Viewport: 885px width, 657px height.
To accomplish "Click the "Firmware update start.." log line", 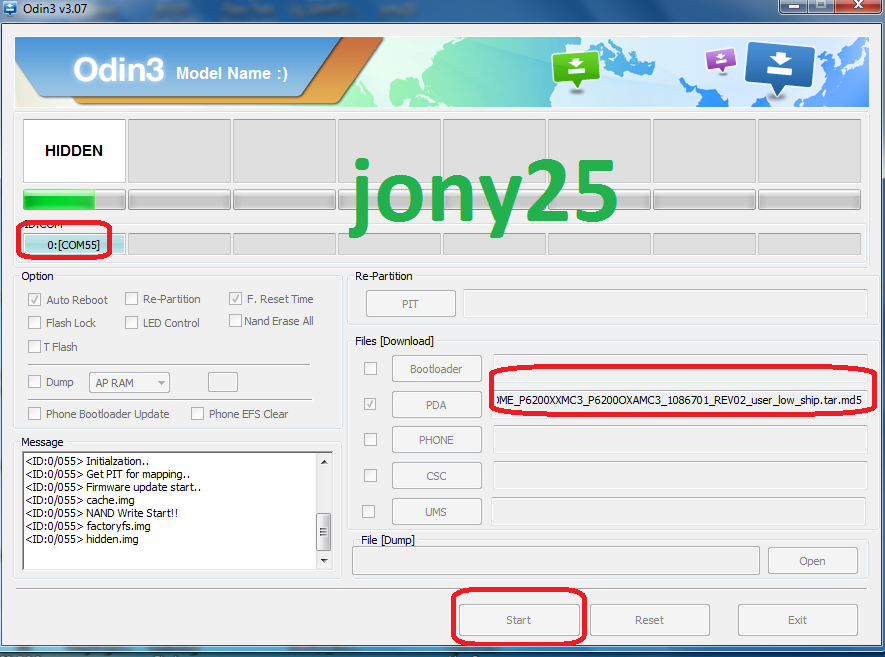I will tap(113, 487).
